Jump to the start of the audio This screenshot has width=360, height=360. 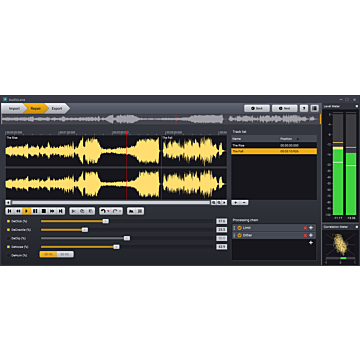click(x=10, y=211)
